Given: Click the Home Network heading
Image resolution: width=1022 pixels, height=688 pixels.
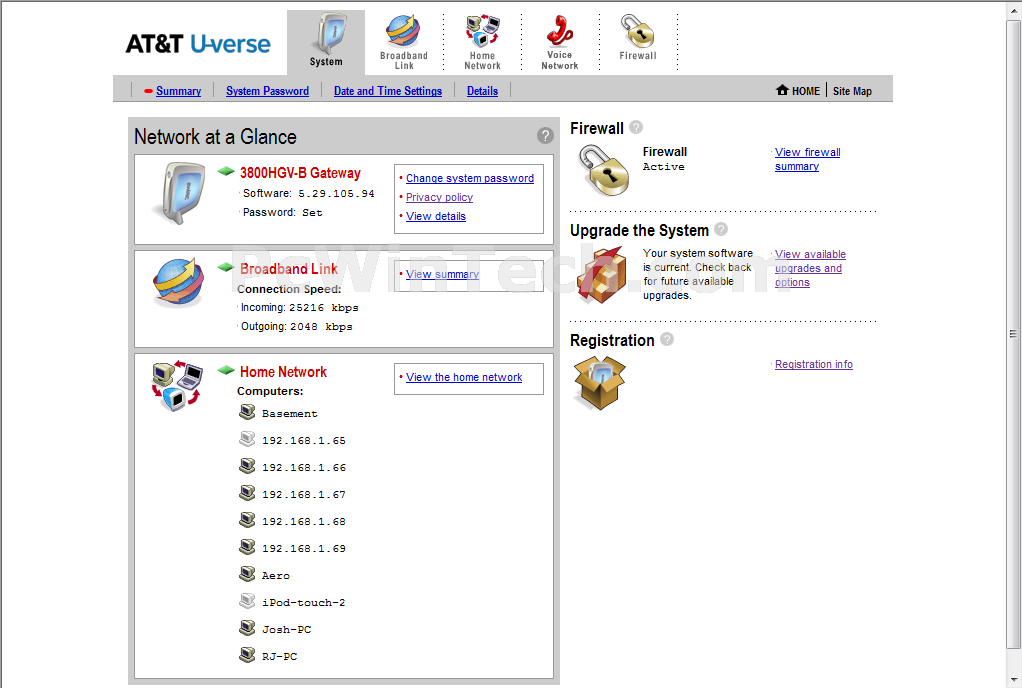Looking at the screenshot, I should [x=284, y=371].
